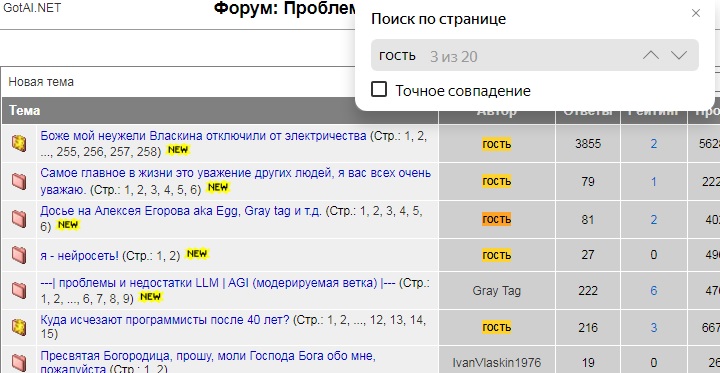Viewport: 720px width, 373px height.
Task: Open page 12 of Куда исчезают программисты topic
Action: [x=376, y=320]
